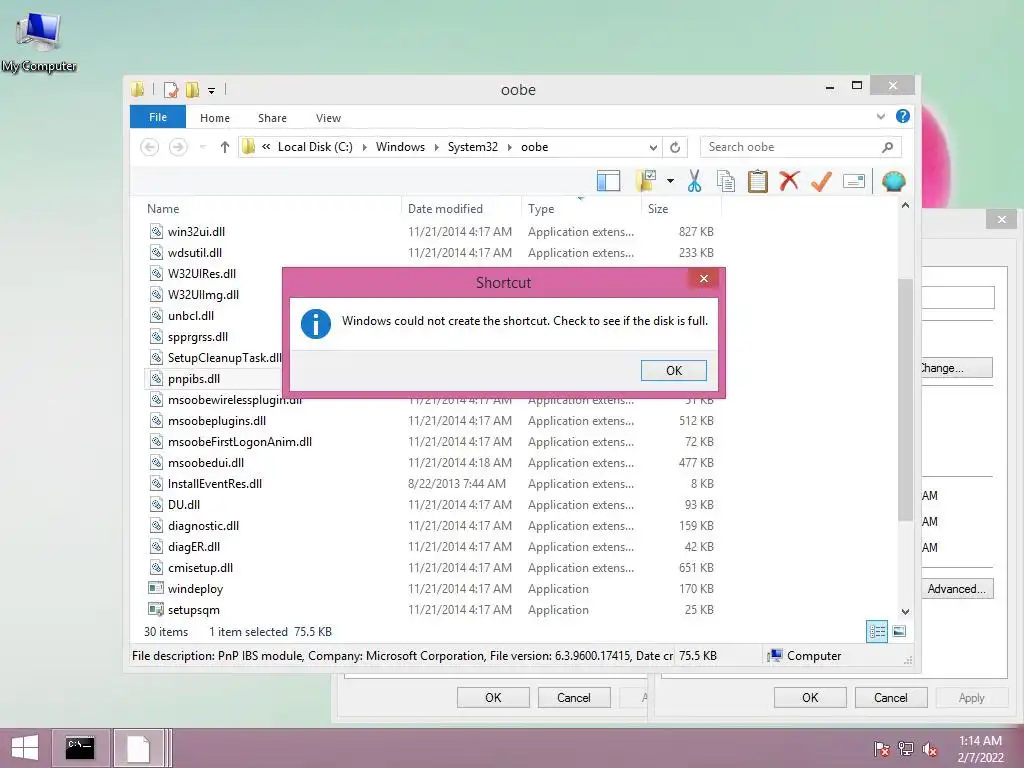The height and width of the screenshot is (768, 1024).
Task: Select win32ui.dll file
Action: click(x=196, y=232)
